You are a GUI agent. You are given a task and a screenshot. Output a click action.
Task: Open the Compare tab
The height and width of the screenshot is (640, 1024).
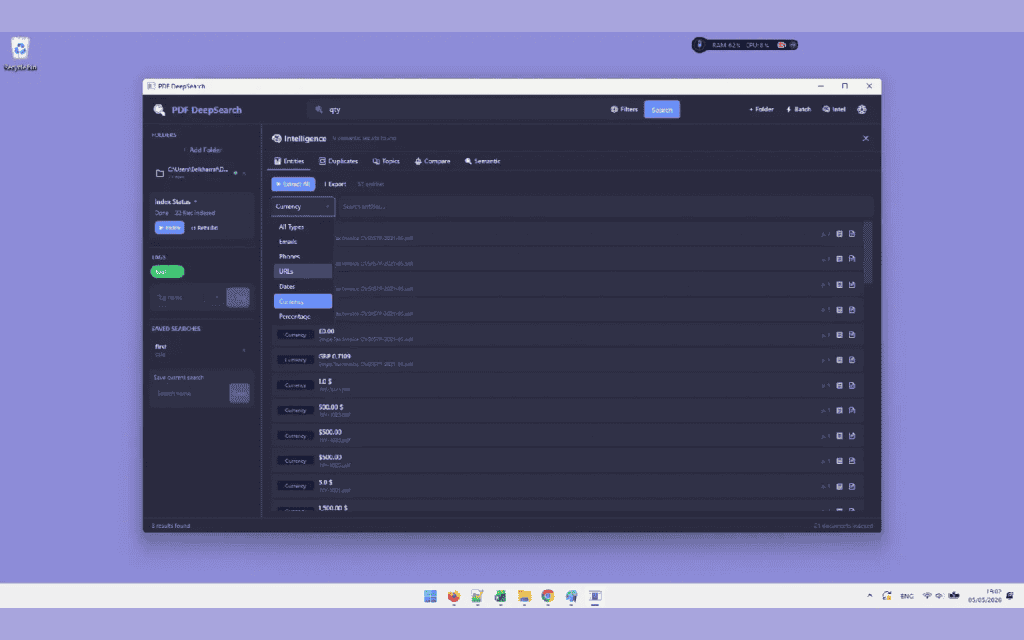point(432,161)
